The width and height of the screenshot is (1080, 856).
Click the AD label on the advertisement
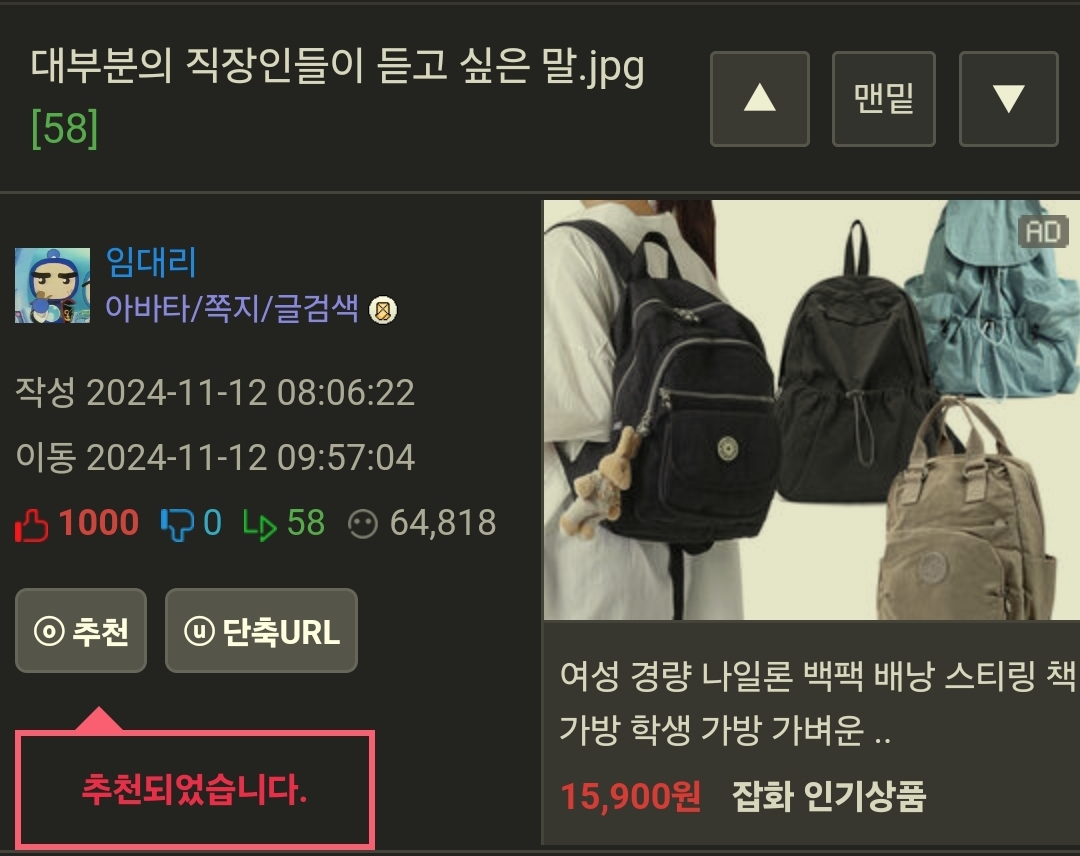[1043, 231]
